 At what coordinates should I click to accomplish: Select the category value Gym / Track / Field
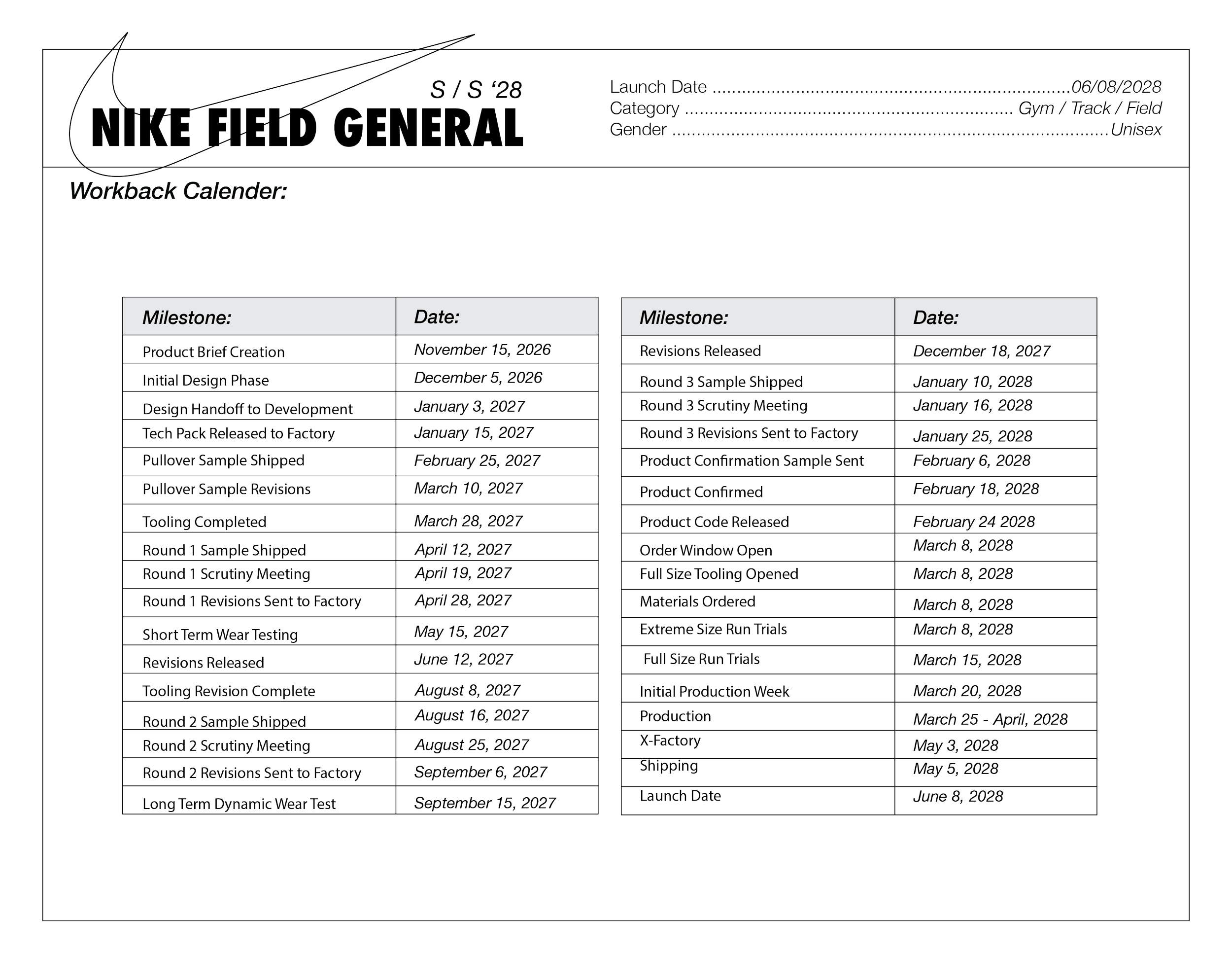pyautogui.click(x=1090, y=108)
